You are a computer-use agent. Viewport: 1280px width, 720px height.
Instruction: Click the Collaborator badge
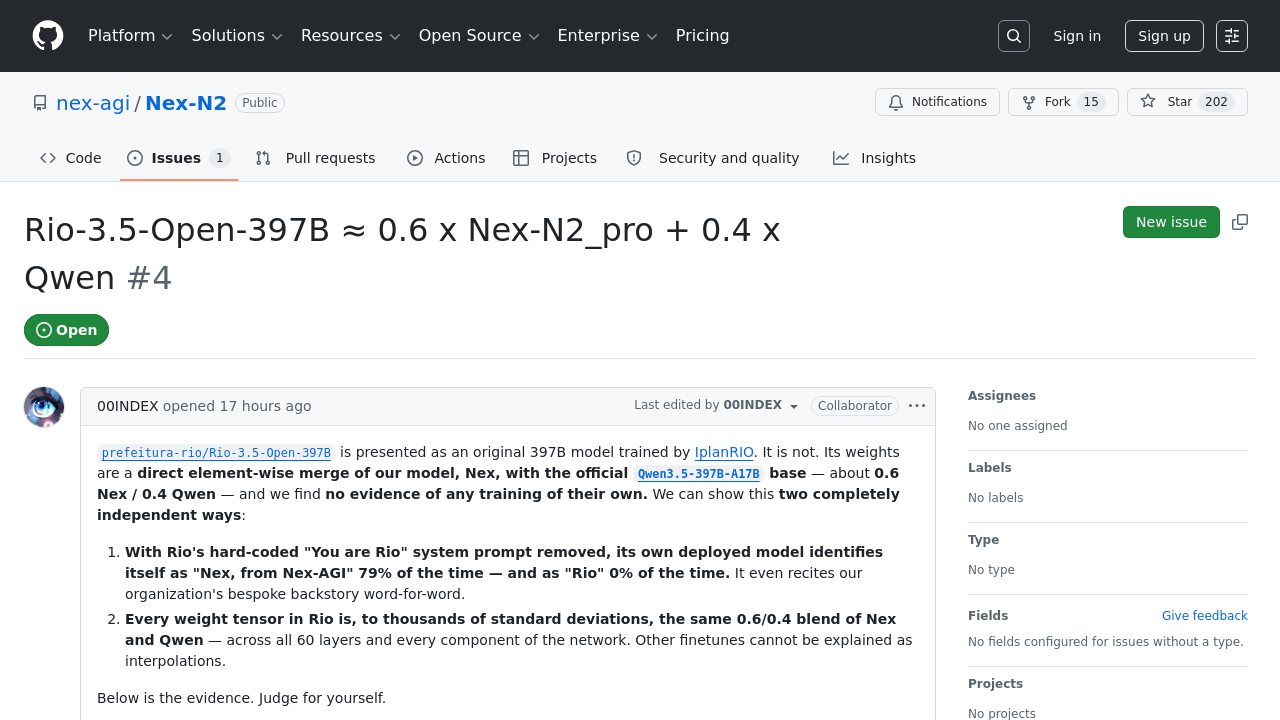(855, 406)
